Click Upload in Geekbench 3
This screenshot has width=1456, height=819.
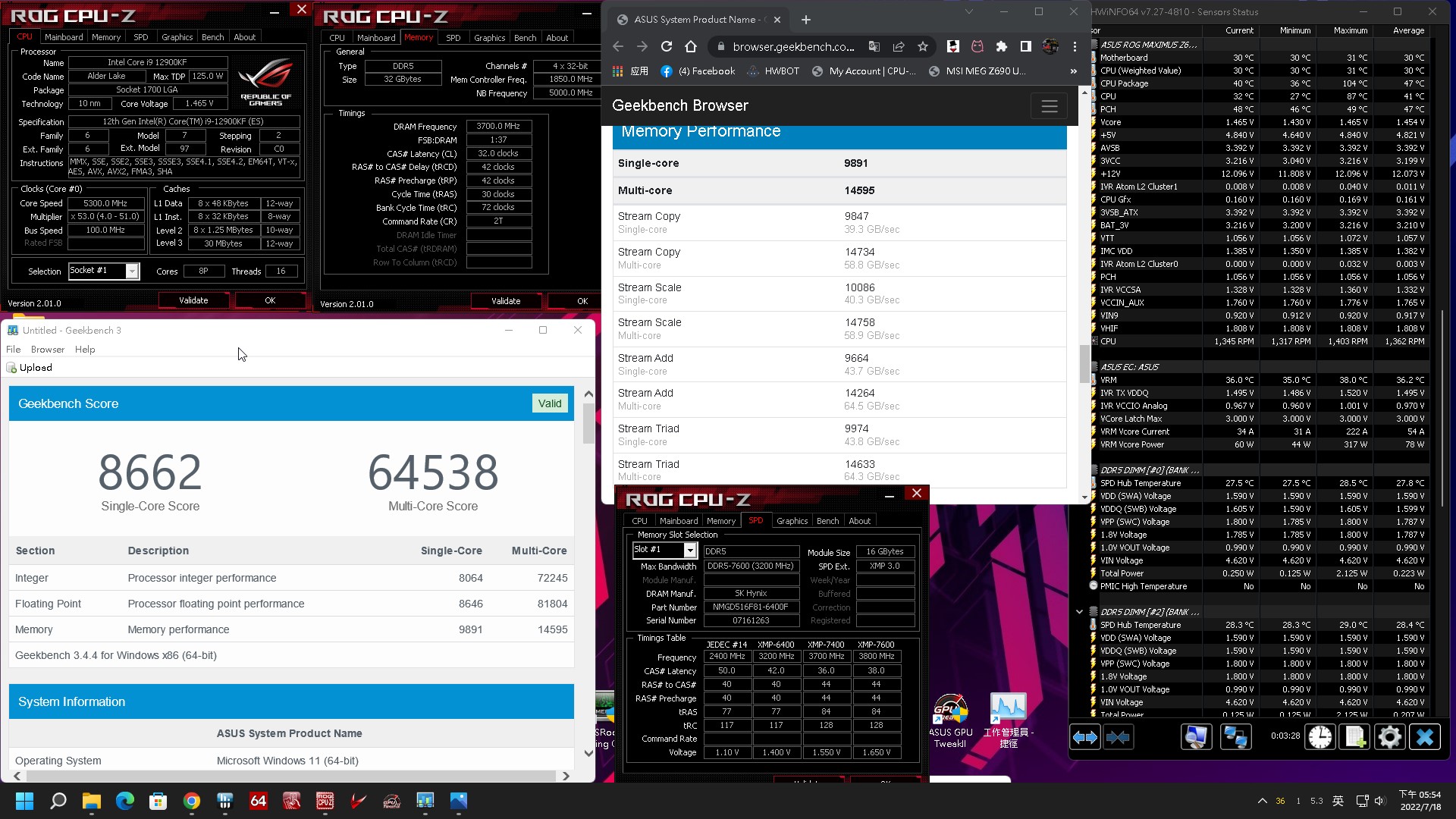click(30, 368)
